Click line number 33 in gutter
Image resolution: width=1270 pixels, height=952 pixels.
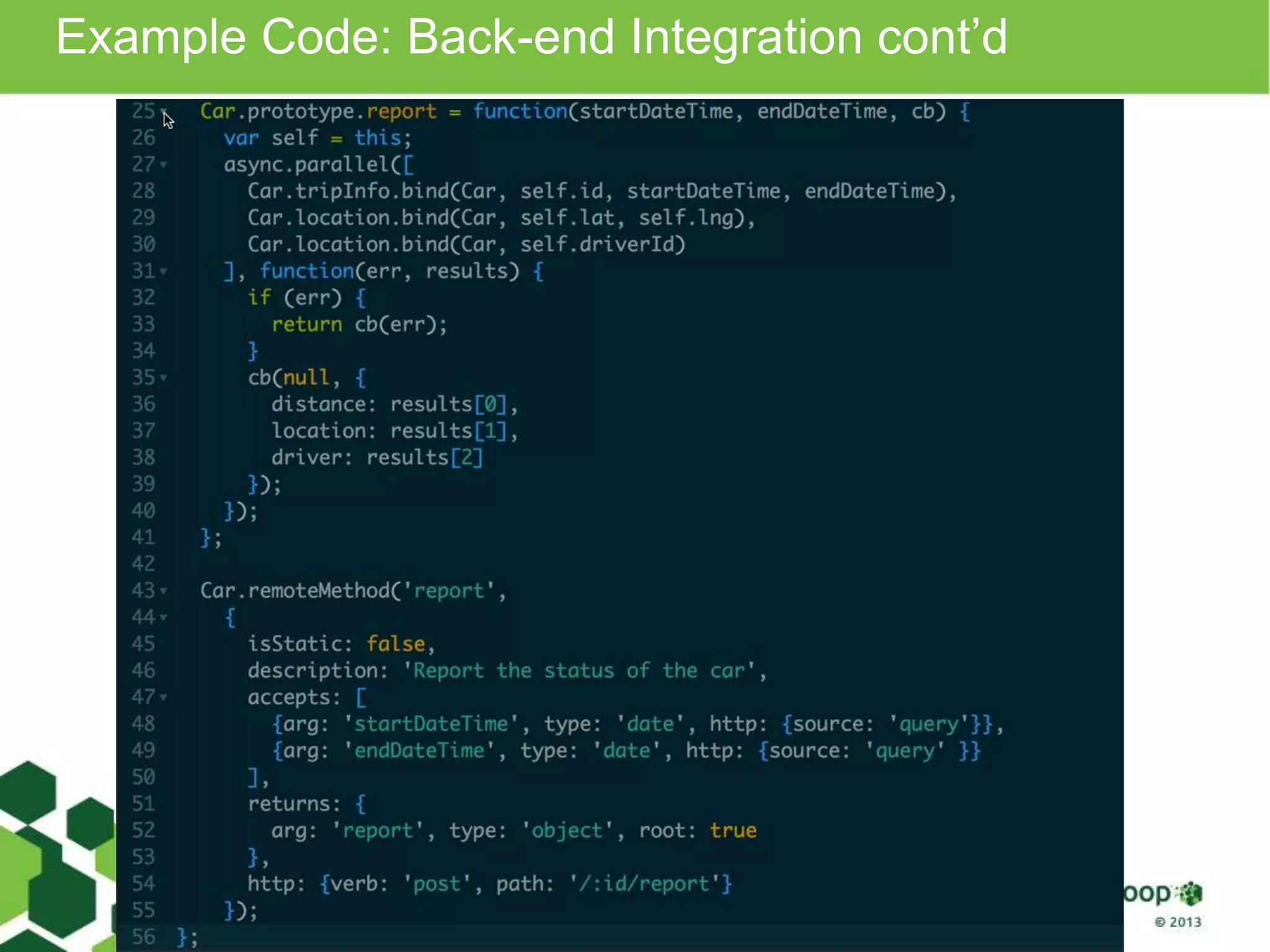coord(143,324)
